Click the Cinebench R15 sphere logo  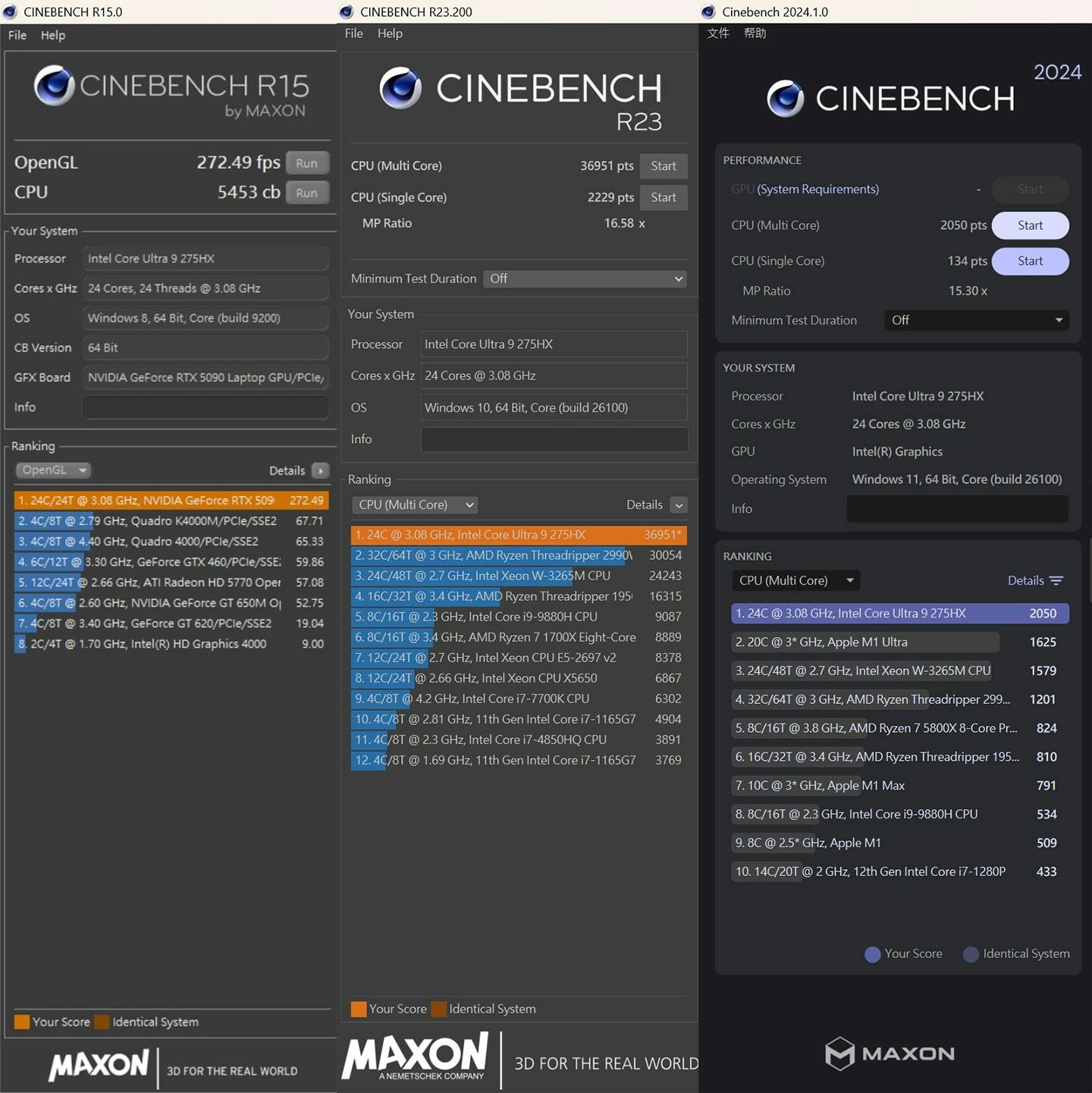pos(55,85)
